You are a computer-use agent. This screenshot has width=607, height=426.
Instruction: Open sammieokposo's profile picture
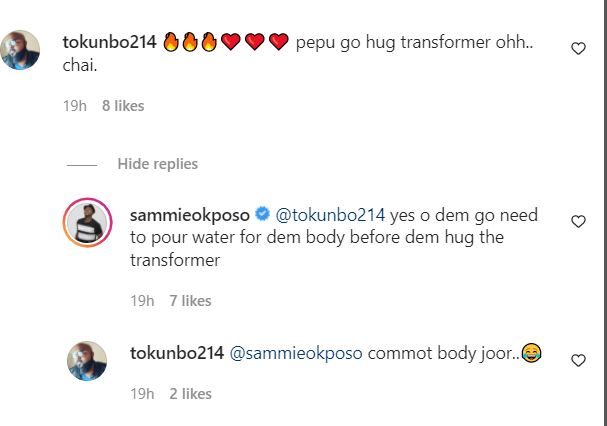click(x=87, y=221)
